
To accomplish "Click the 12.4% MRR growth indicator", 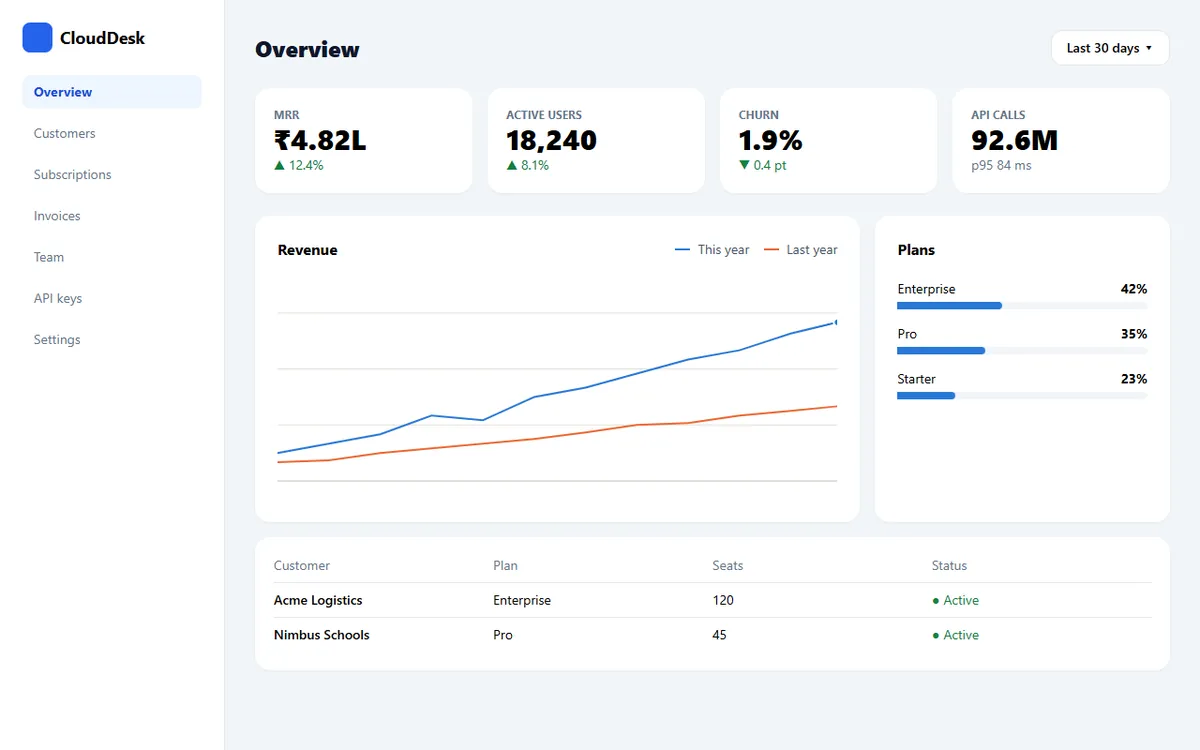I will pos(299,166).
